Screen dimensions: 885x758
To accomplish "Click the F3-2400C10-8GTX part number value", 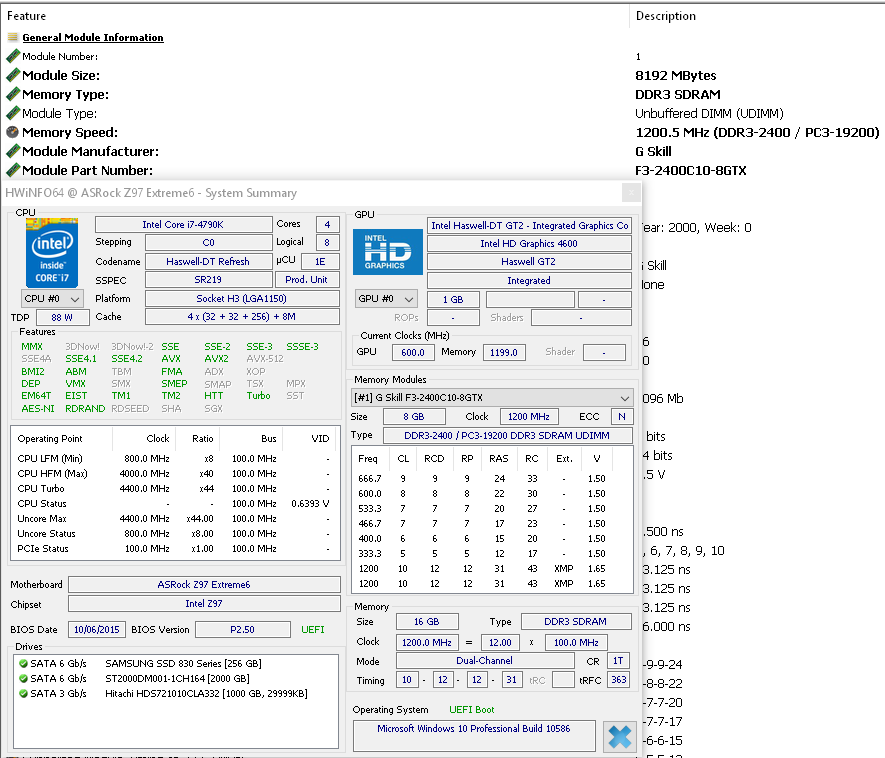I will [691, 170].
